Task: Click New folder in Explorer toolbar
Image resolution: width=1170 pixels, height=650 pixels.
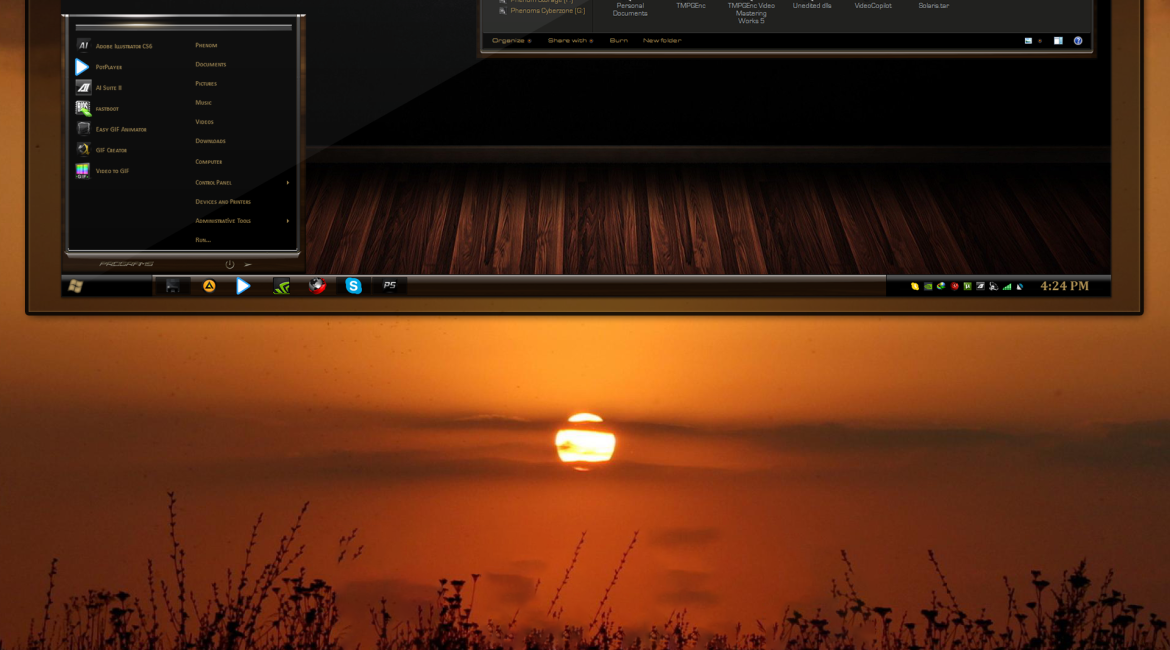Action: (x=661, y=41)
